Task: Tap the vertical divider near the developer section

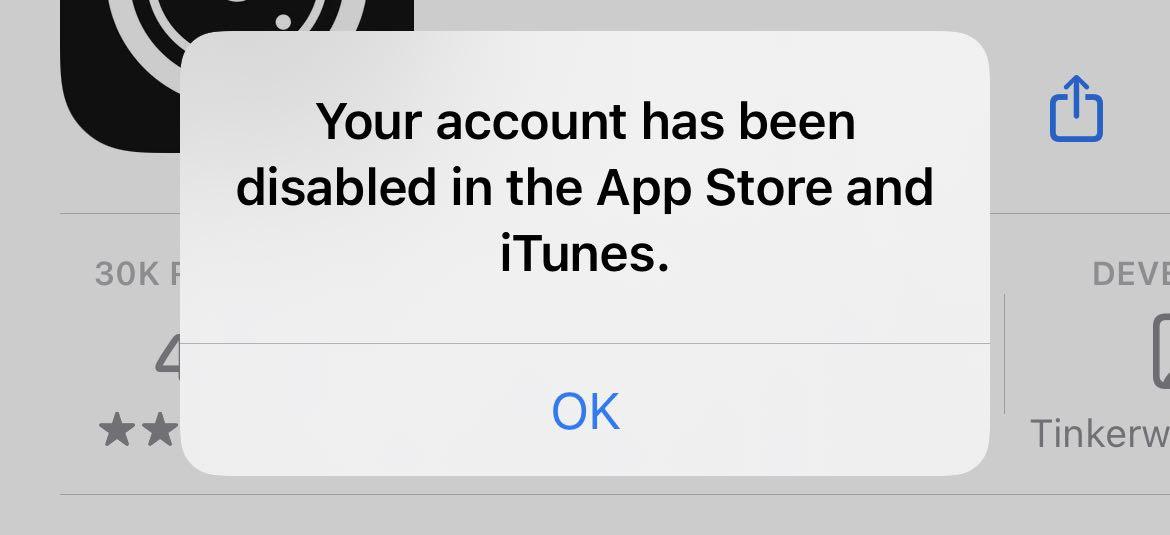Action: 1004,353
